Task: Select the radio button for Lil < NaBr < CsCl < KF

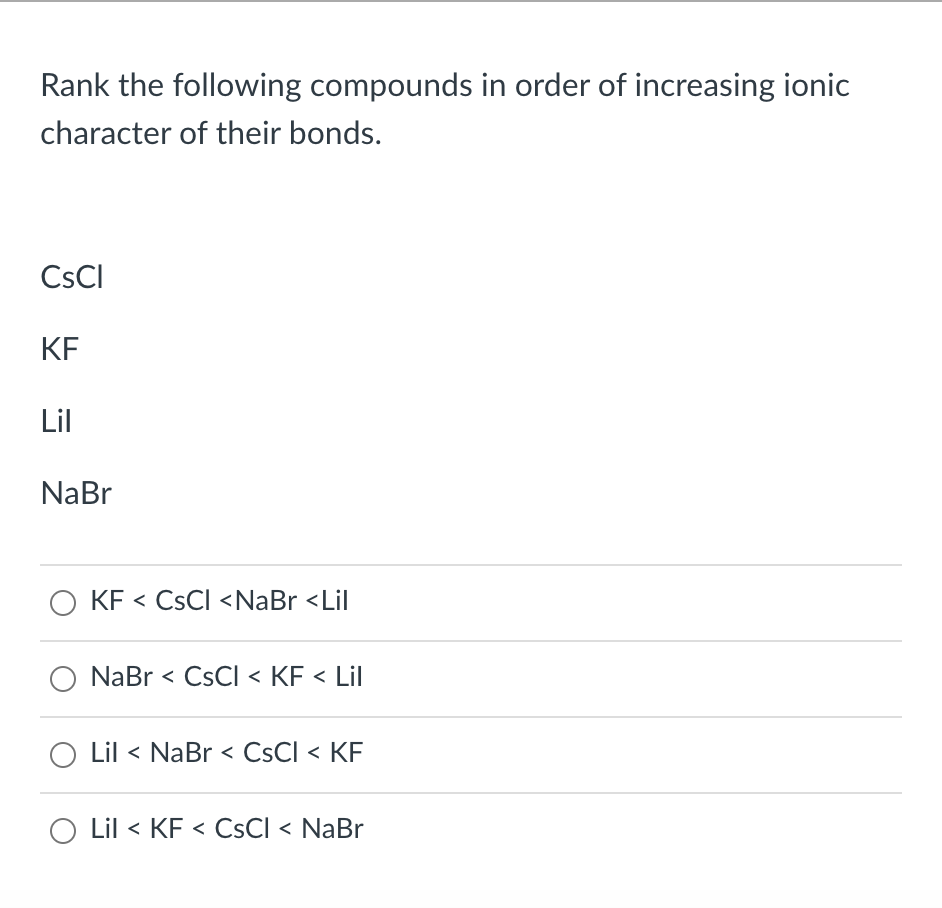Action: pos(63,754)
